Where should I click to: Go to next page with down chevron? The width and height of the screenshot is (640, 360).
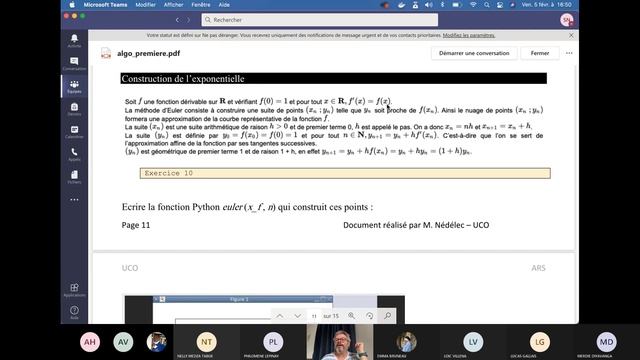pyautogui.click(x=298, y=316)
